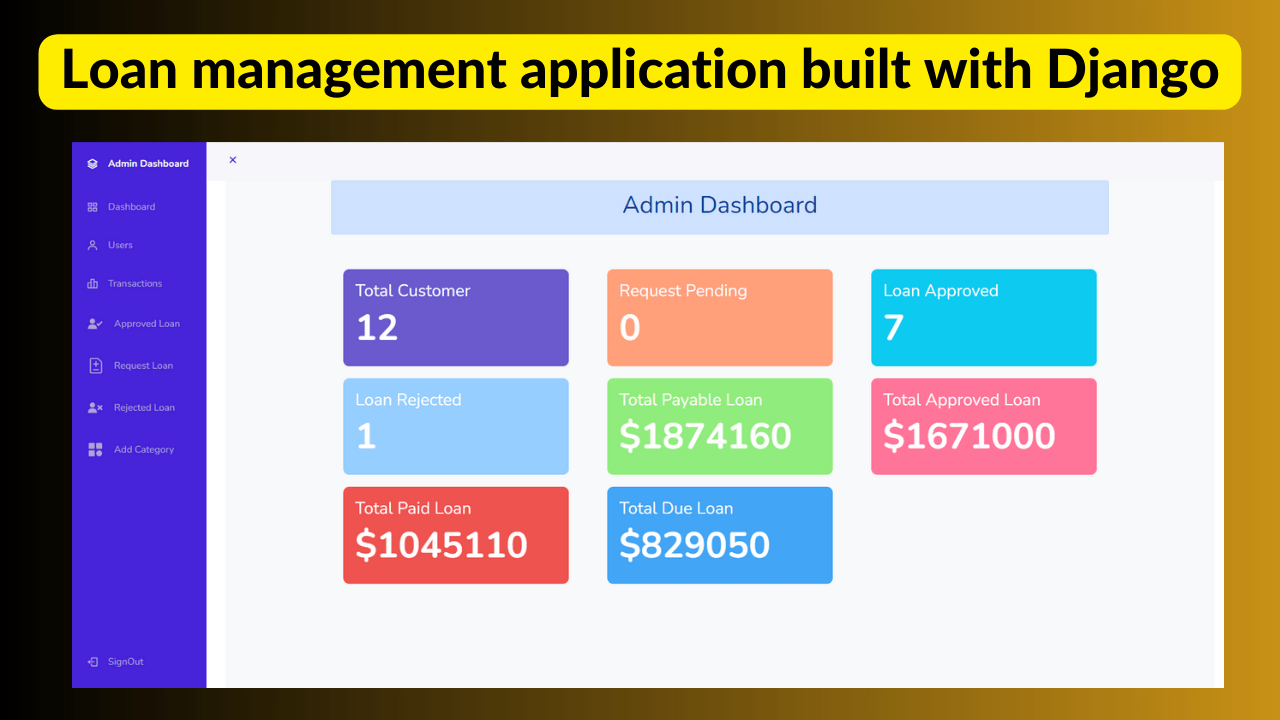This screenshot has height=720, width=1280.
Task: Click the Approved Loan user-check icon
Action: point(95,324)
